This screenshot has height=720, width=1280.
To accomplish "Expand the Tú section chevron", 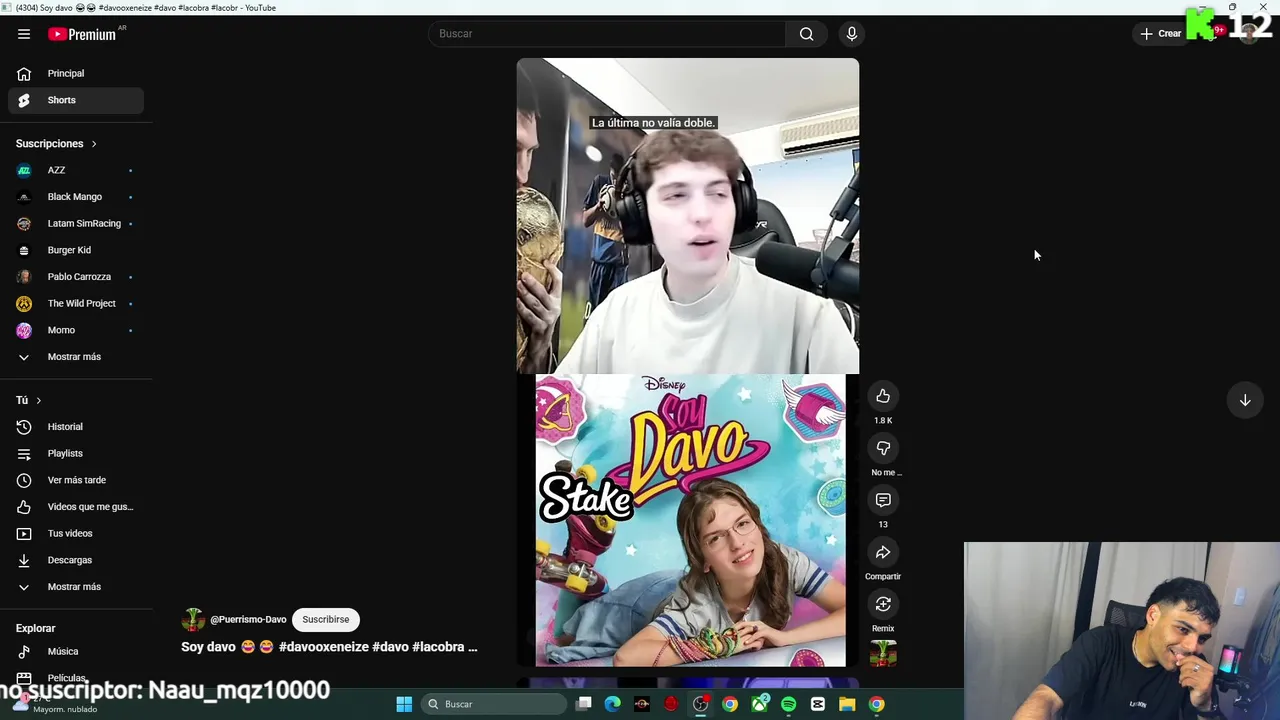I will coord(39,400).
